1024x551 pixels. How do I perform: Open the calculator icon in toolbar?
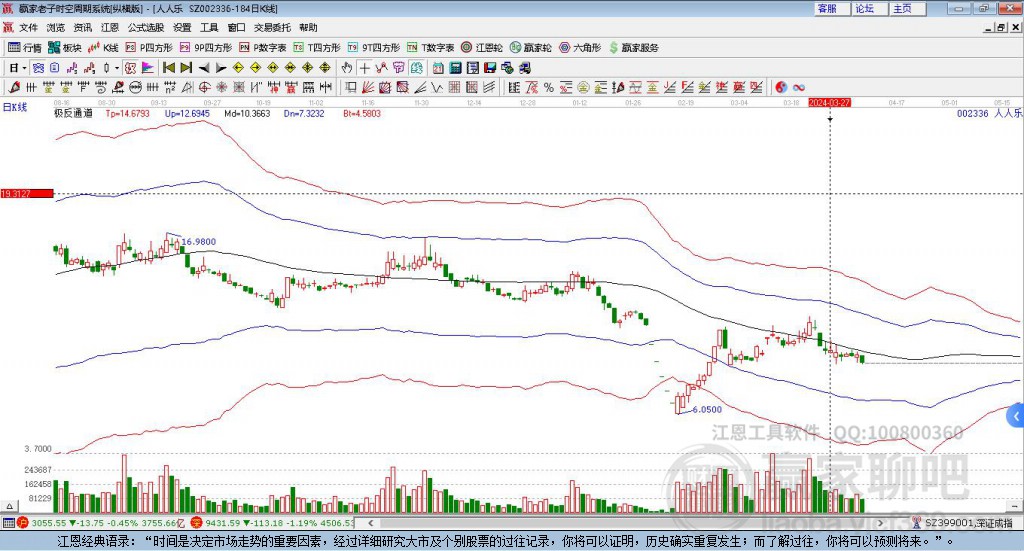point(455,68)
